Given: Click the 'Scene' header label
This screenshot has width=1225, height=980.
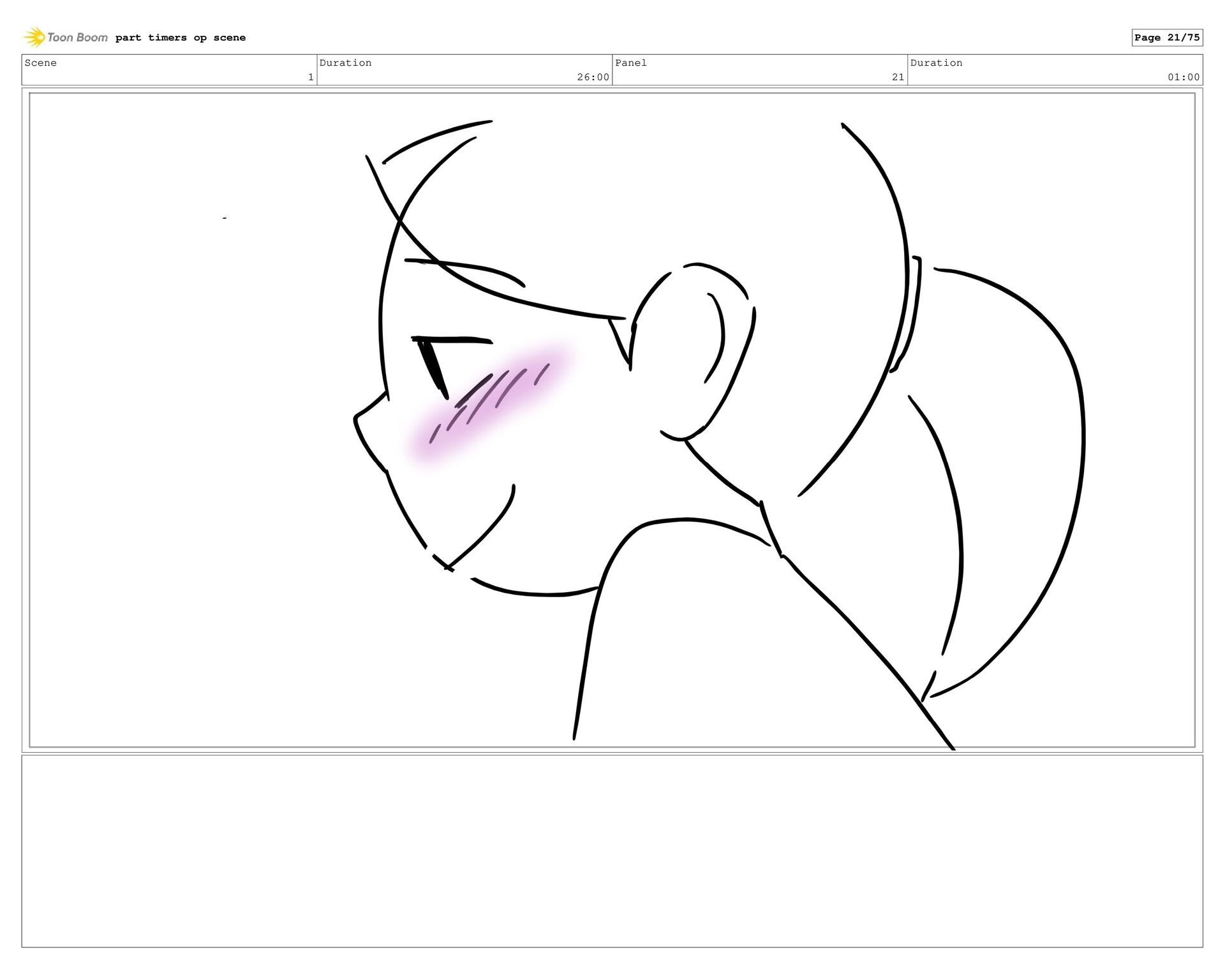Looking at the screenshot, I should pyautogui.click(x=41, y=63).
